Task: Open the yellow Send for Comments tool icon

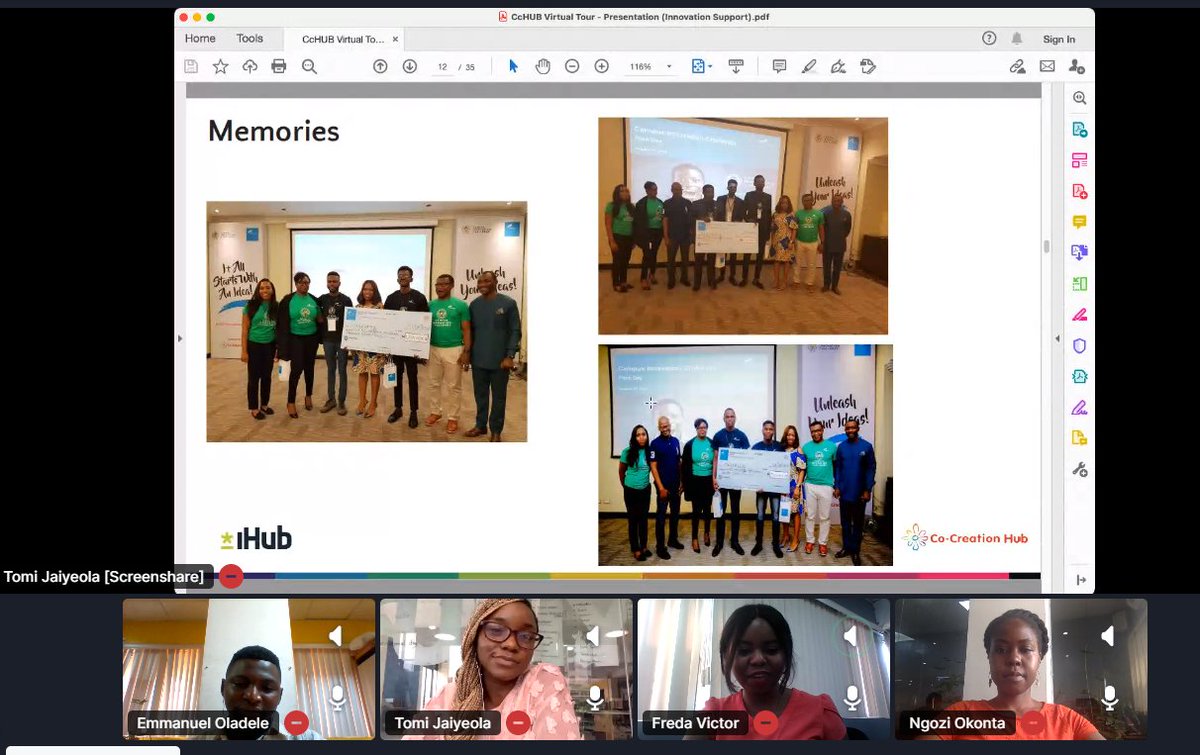Action: 1079,438
